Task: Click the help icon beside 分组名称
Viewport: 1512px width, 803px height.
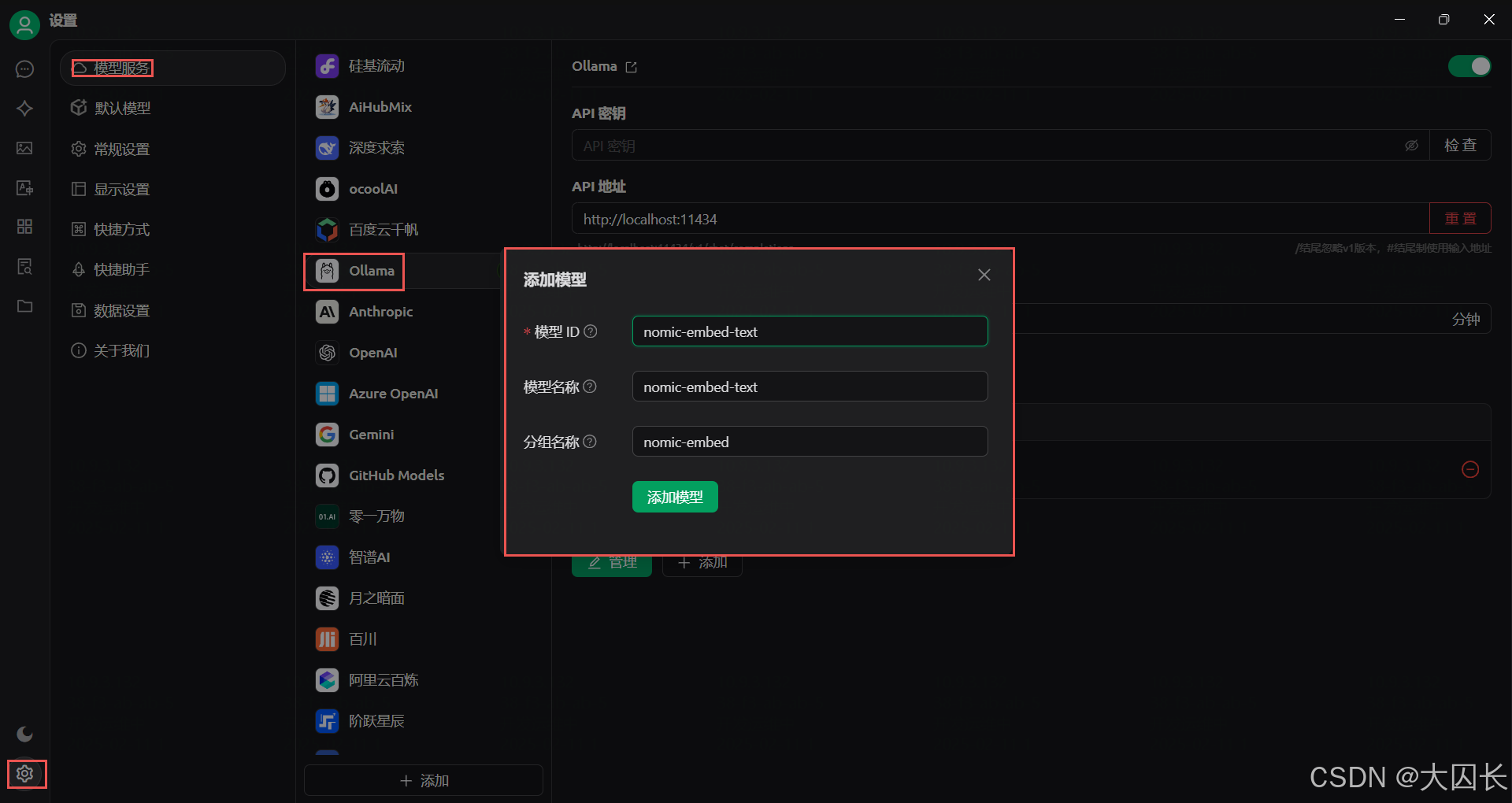Action: point(590,442)
